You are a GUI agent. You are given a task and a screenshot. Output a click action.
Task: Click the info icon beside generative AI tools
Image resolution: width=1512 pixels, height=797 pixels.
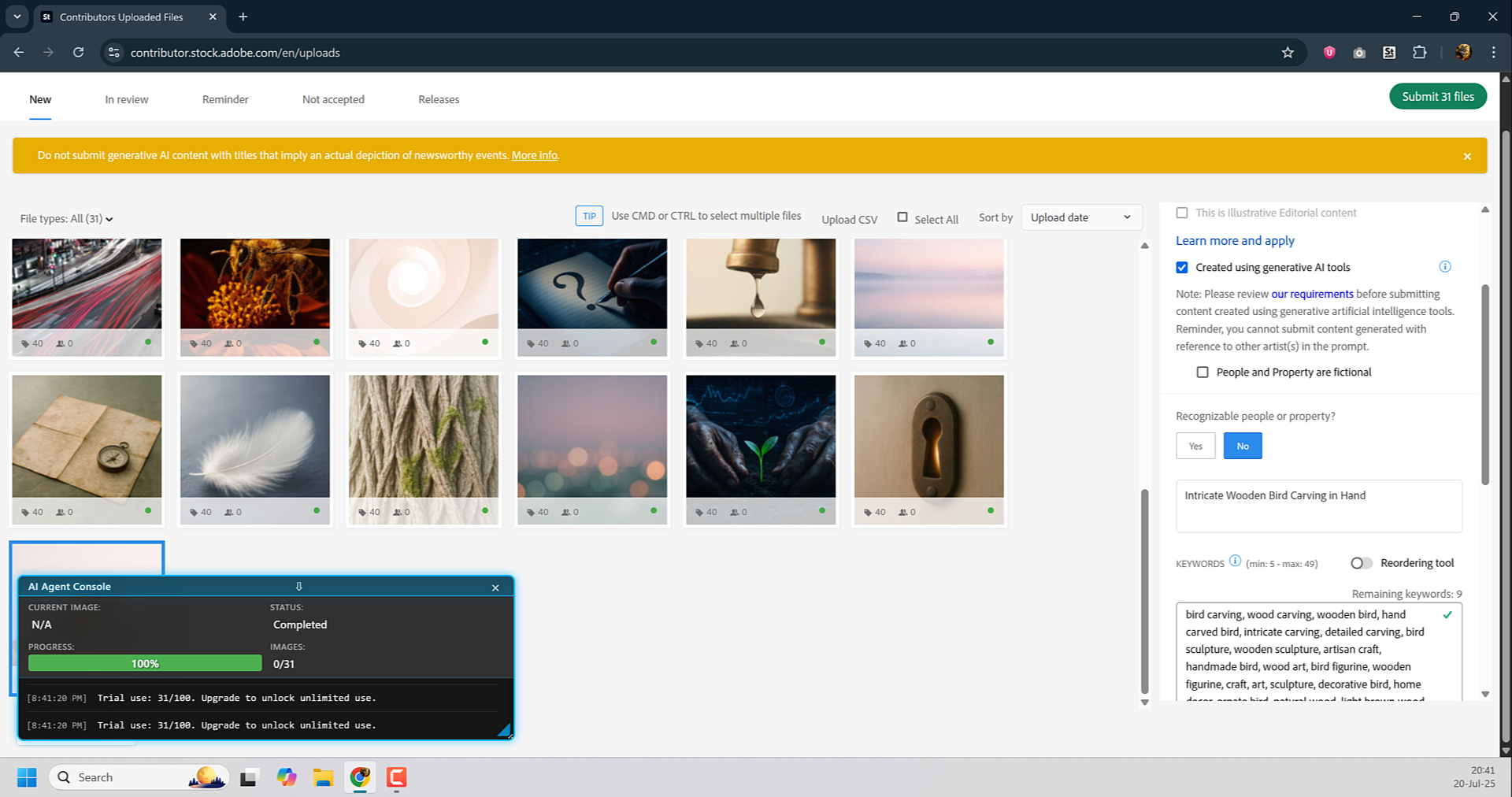pyautogui.click(x=1444, y=267)
